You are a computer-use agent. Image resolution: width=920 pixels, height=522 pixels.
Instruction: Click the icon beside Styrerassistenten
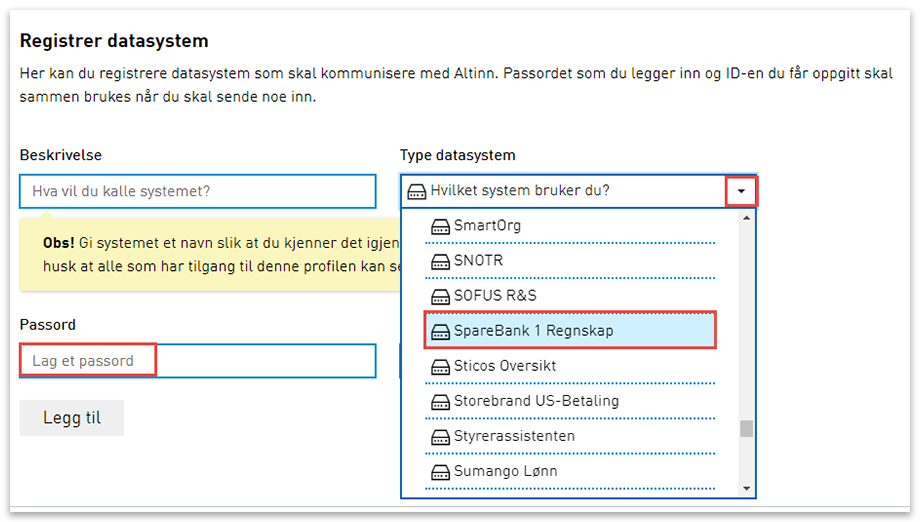click(x=440, y=437)
